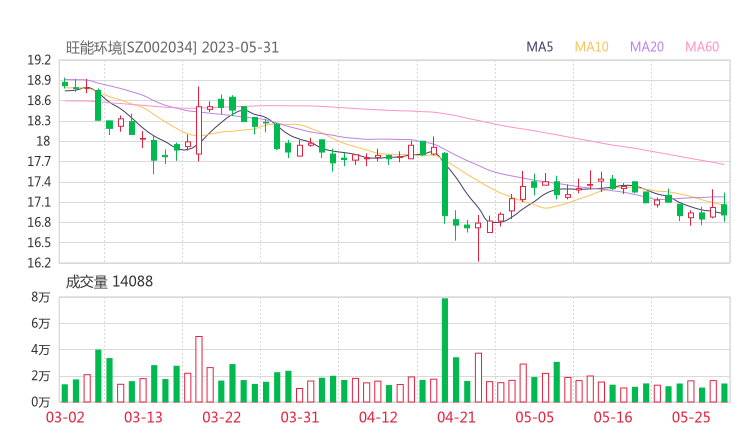Click the 18.3 price axis label

coord(39,121)
